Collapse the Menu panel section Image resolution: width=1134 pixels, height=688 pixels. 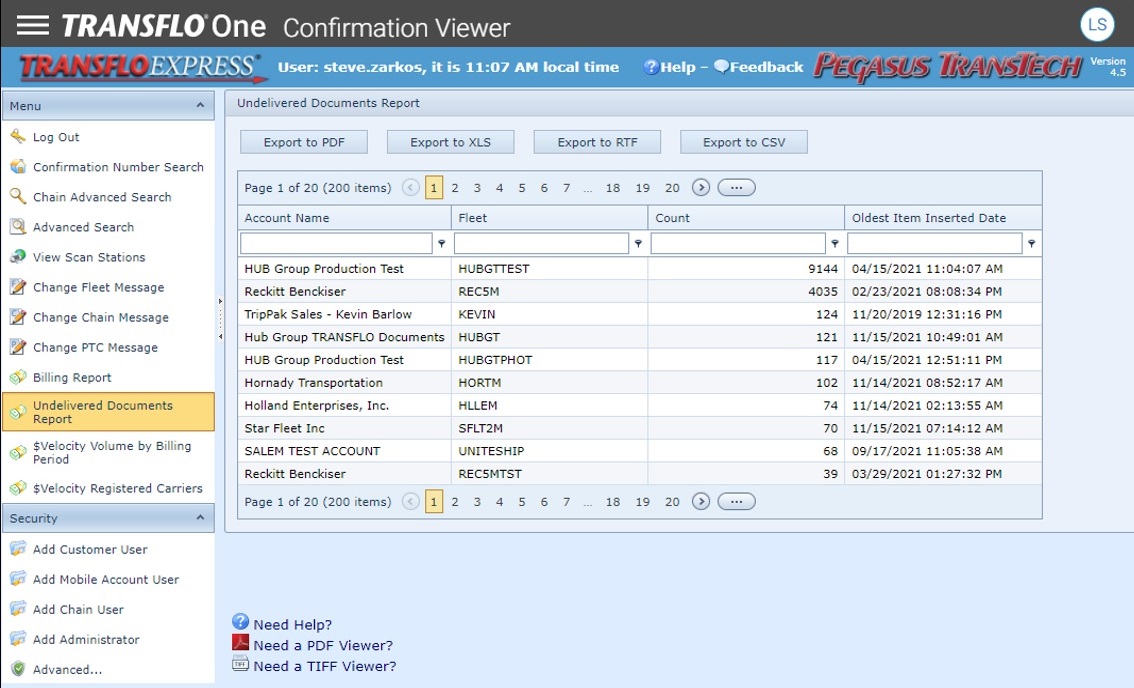tap(200, 106)
